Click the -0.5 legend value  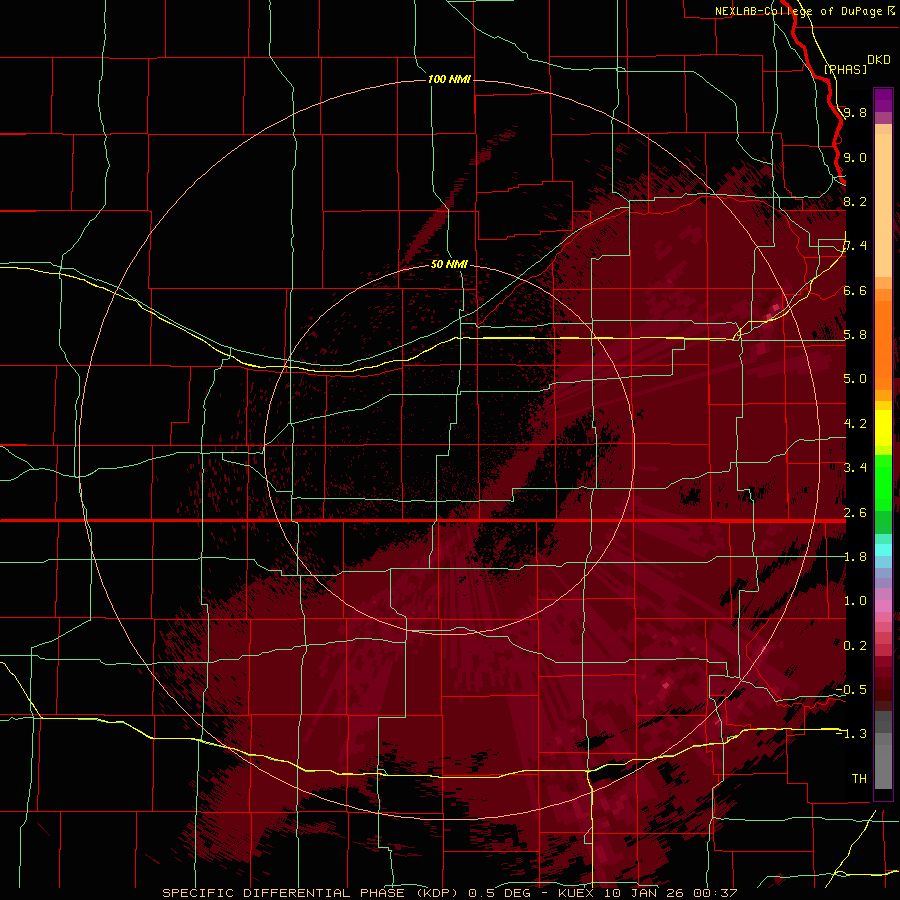coord(851,690)
